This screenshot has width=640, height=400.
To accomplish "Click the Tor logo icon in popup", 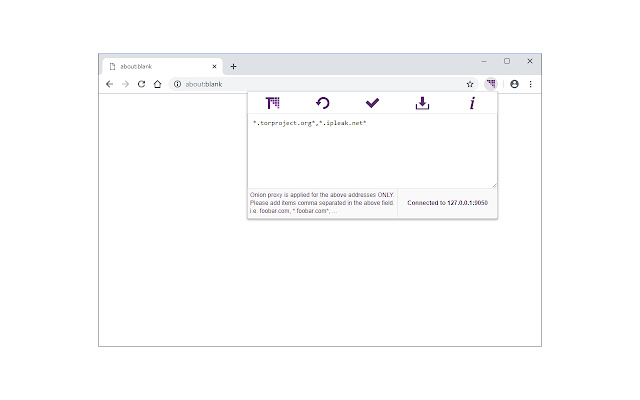I will click(x=272, y=103).
